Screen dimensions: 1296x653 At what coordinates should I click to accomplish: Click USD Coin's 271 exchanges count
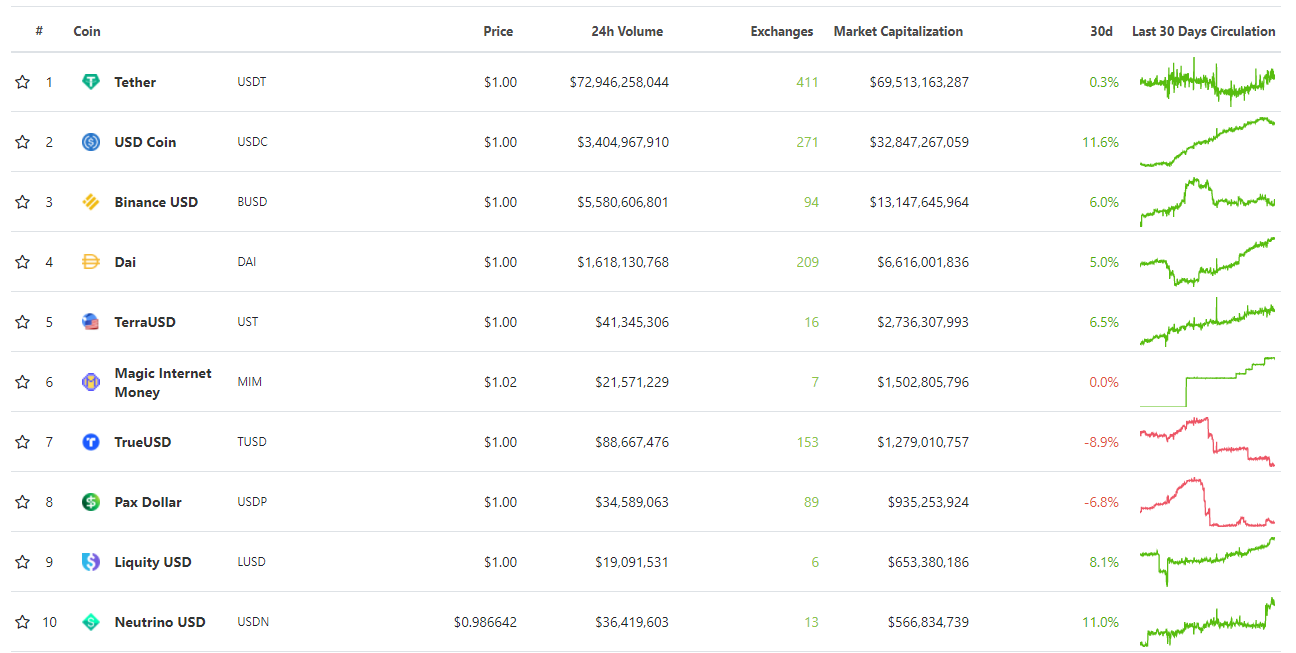(807, 142)
